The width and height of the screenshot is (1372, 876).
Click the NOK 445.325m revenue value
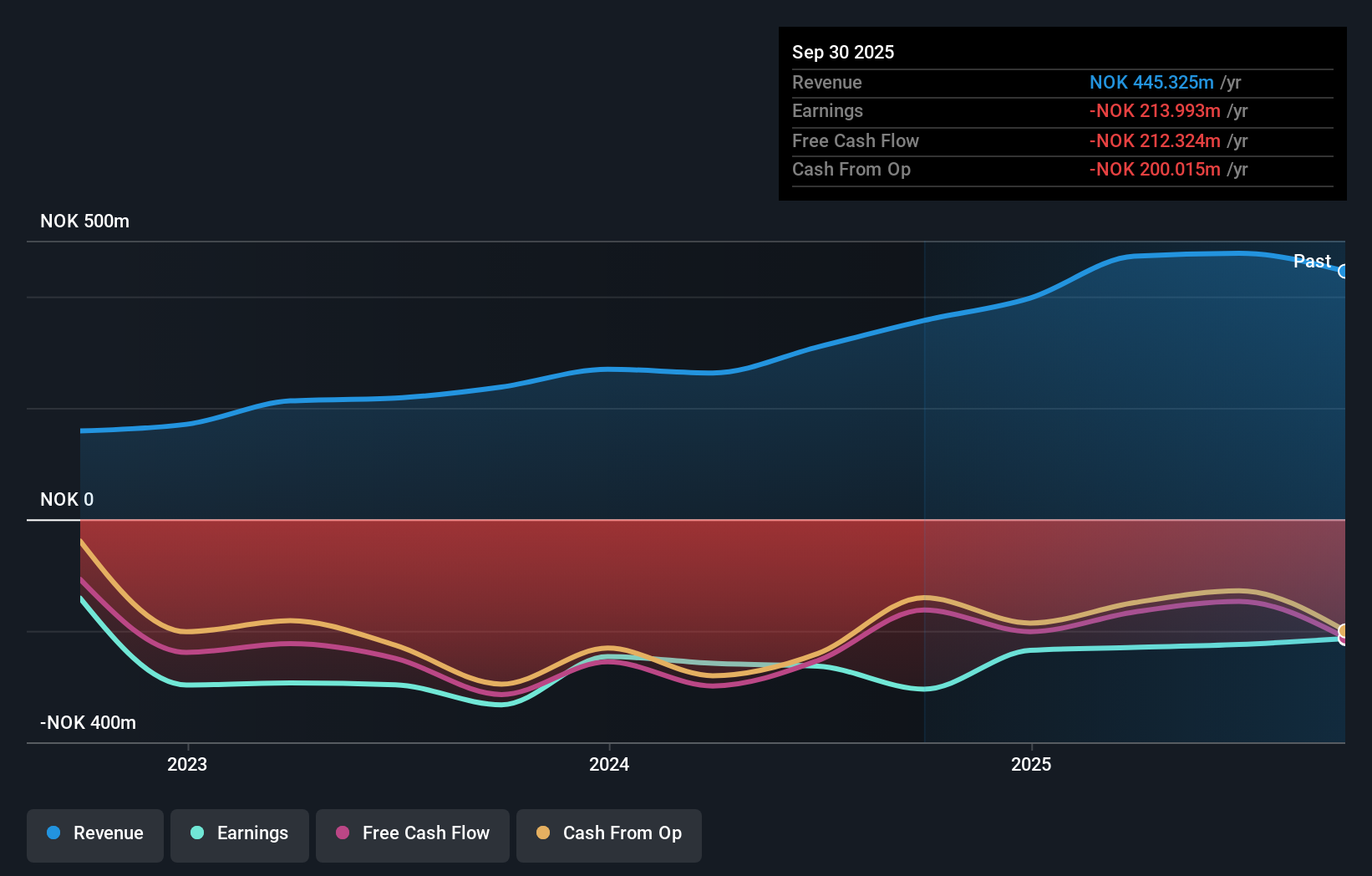[x=1151, y=83]
